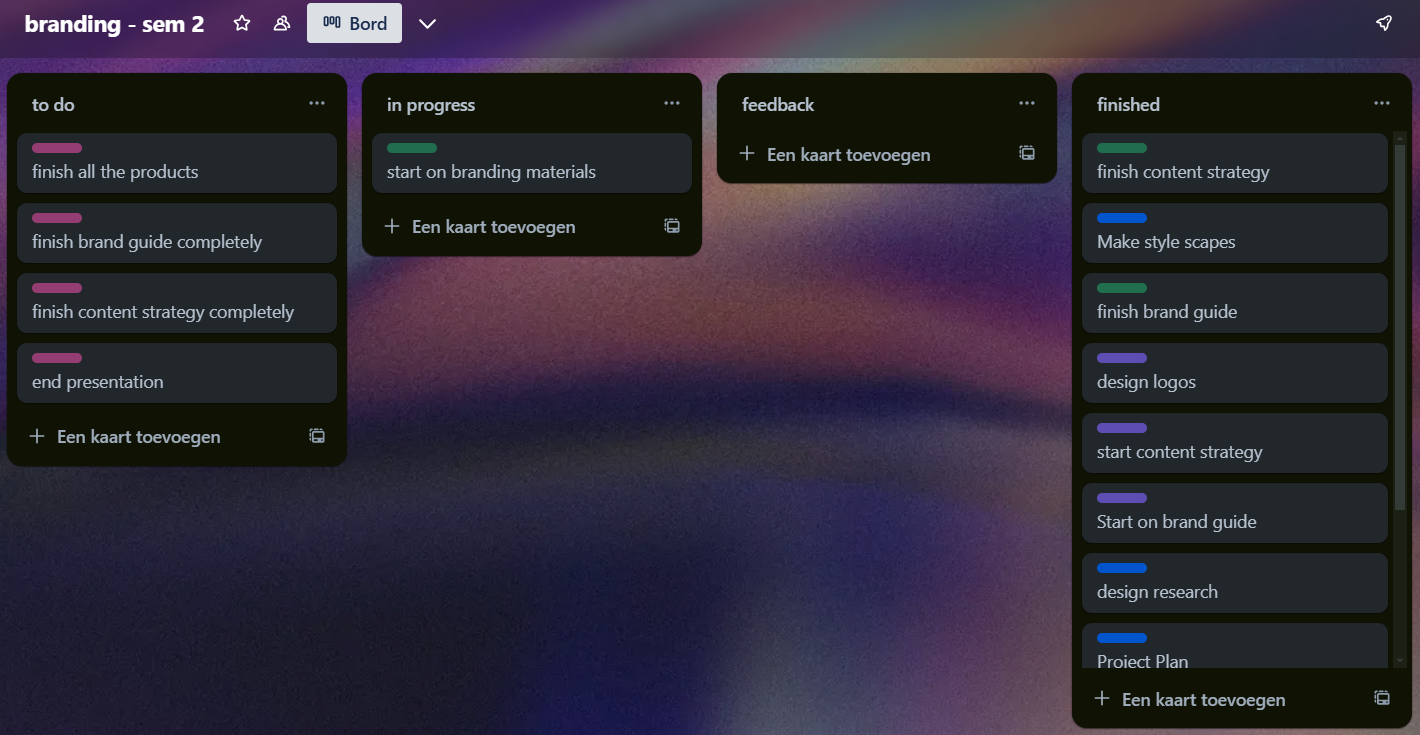Open the finished list three-dots menu

point(1382,104)
